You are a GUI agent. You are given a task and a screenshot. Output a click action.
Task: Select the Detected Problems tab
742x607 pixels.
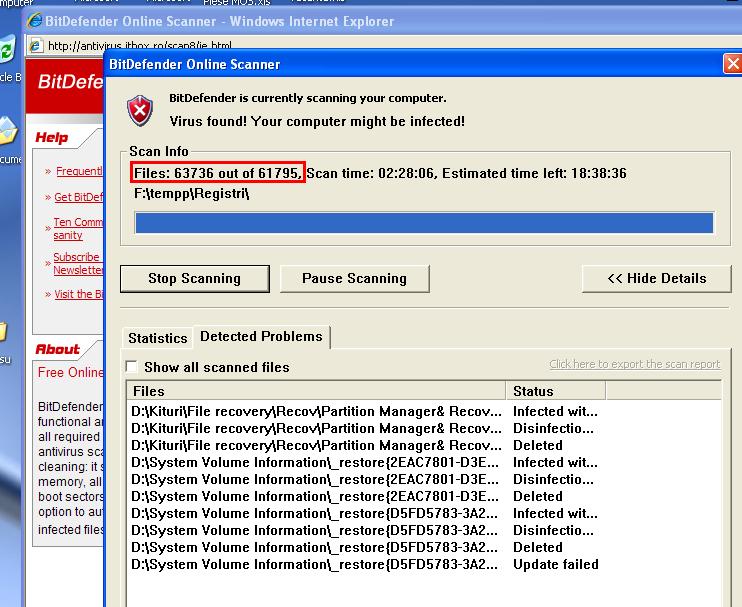pyautogui.click(x=261, y=336)
